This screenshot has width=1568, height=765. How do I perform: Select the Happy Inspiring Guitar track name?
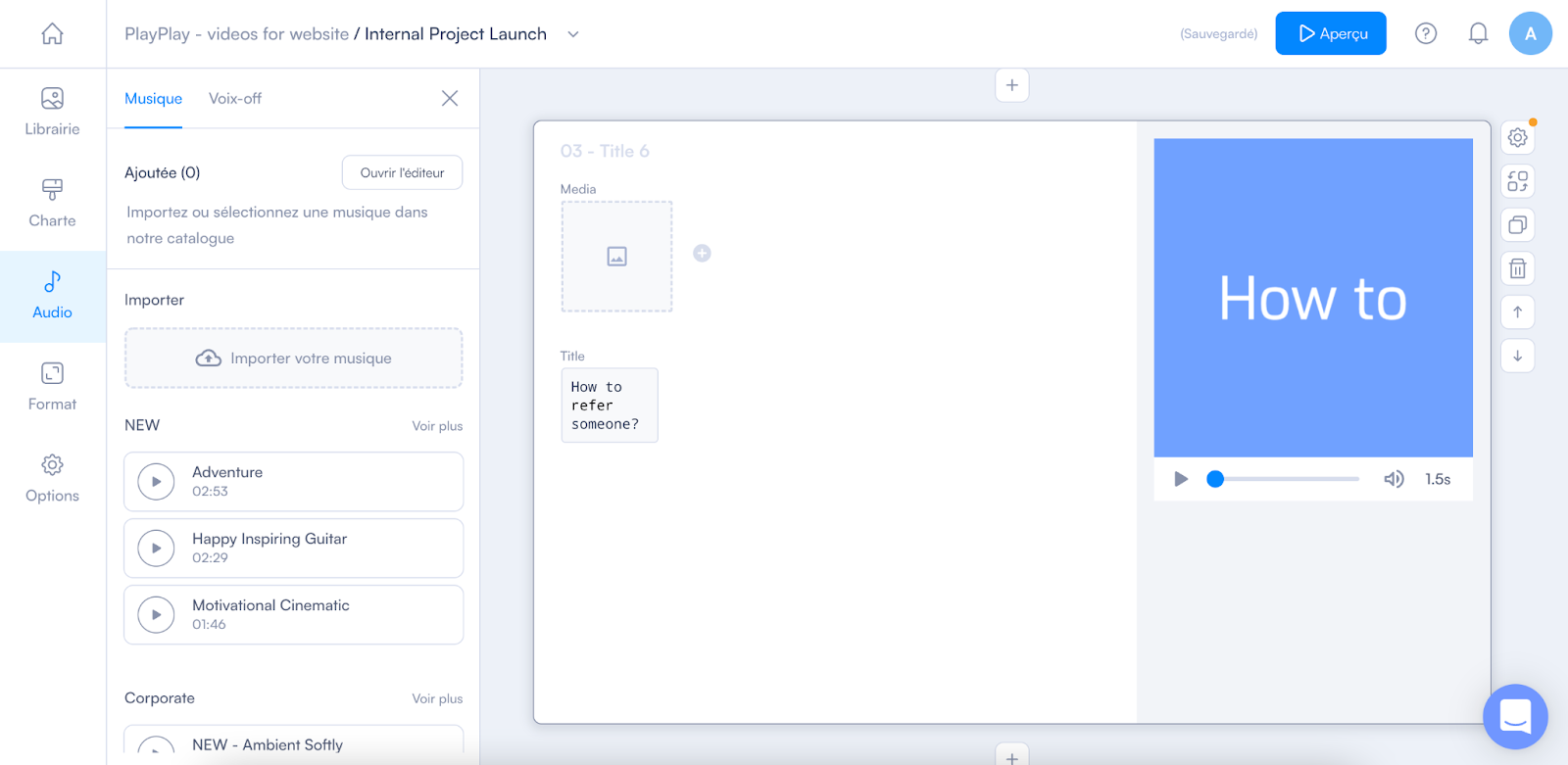click(x=269, y=539)
